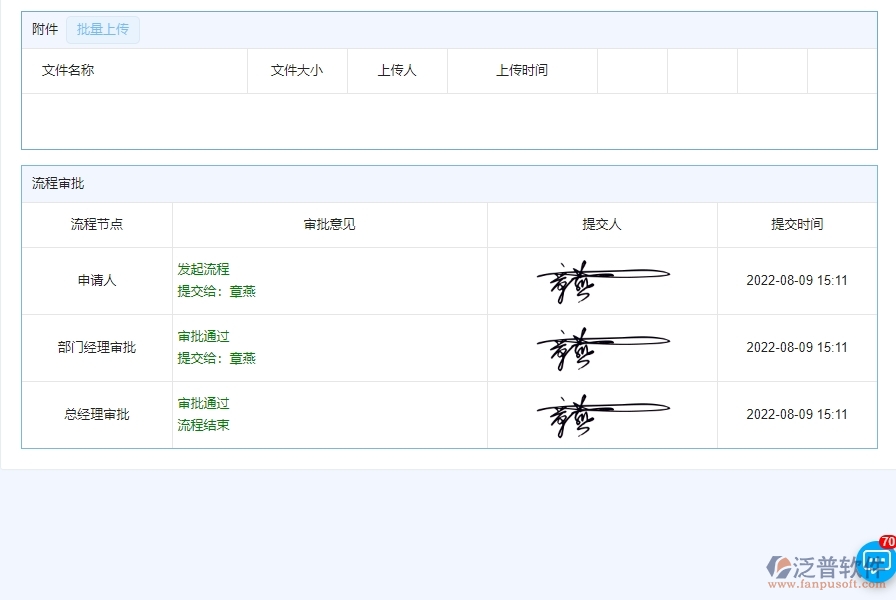896x600 pixels.
Task: Click the 流程节点 column header
Action: pyautogui.click(x=96, y=224)
